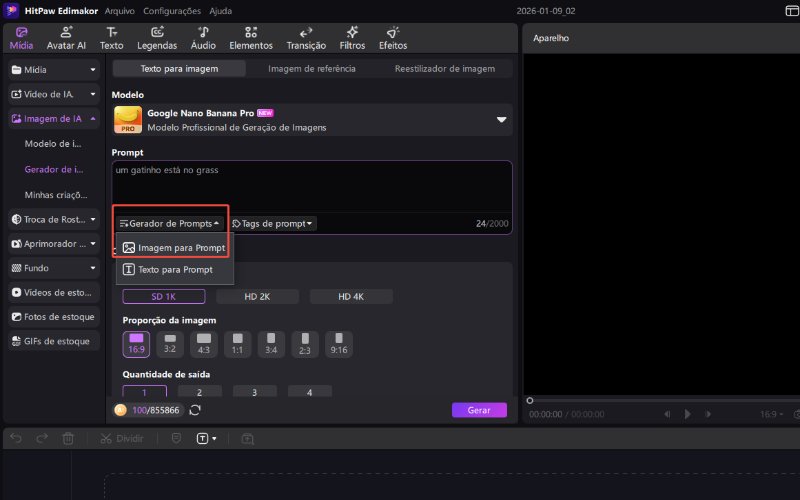800x500 pixels.
Task: Choose the HD 4K resolution
Action: tap(351, 296)
